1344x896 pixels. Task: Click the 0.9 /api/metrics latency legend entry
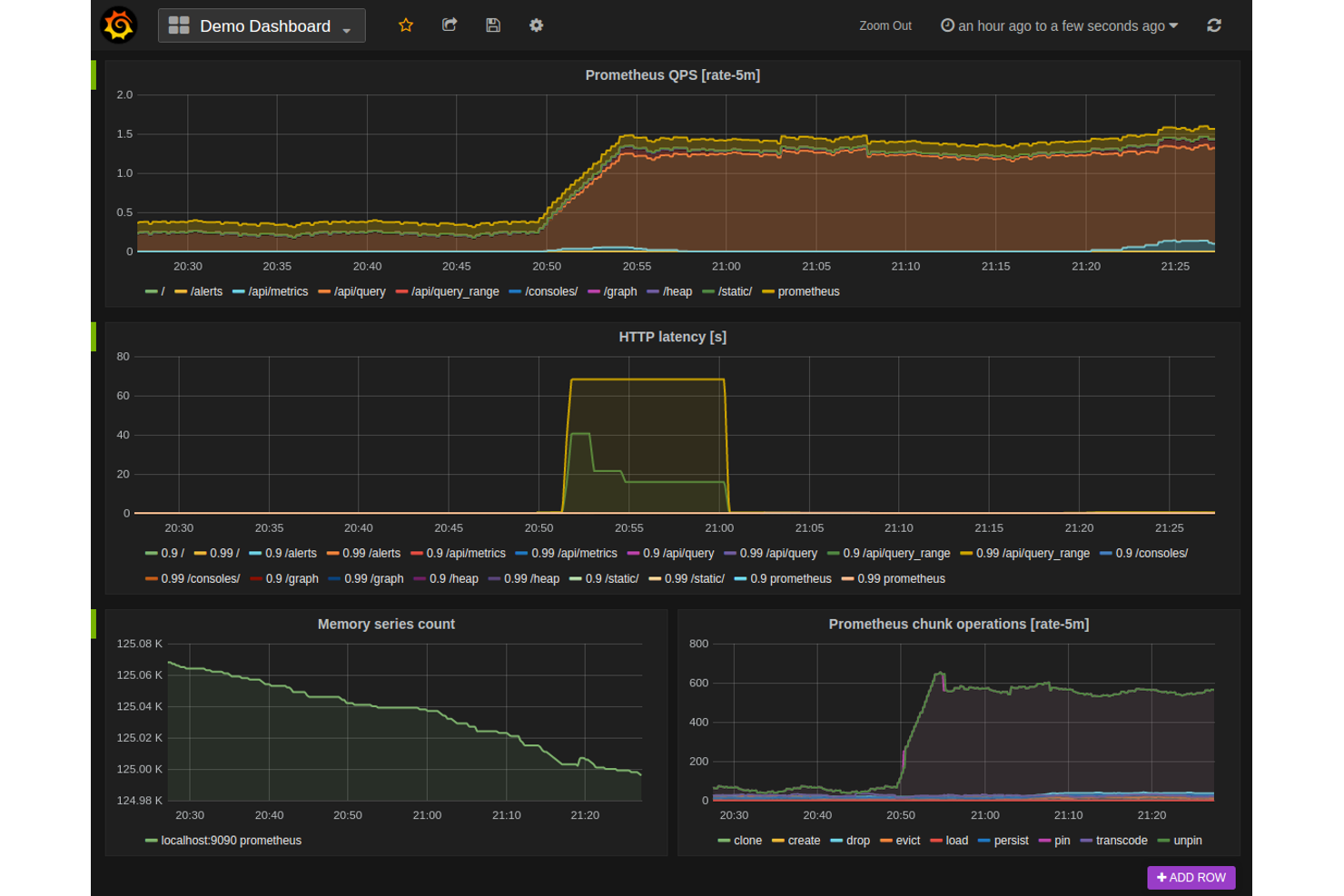(x=466, y=553)
